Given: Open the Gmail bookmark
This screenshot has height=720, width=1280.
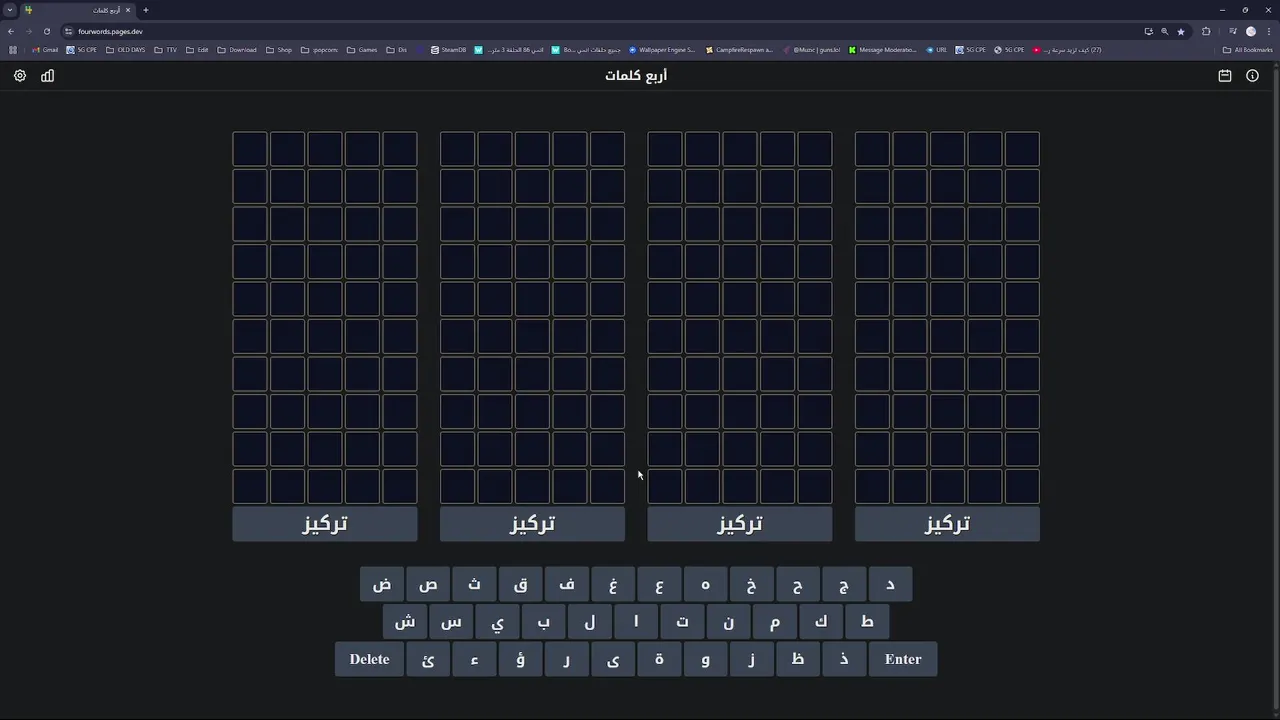Looking at the screenshot, I should point(45,50).
